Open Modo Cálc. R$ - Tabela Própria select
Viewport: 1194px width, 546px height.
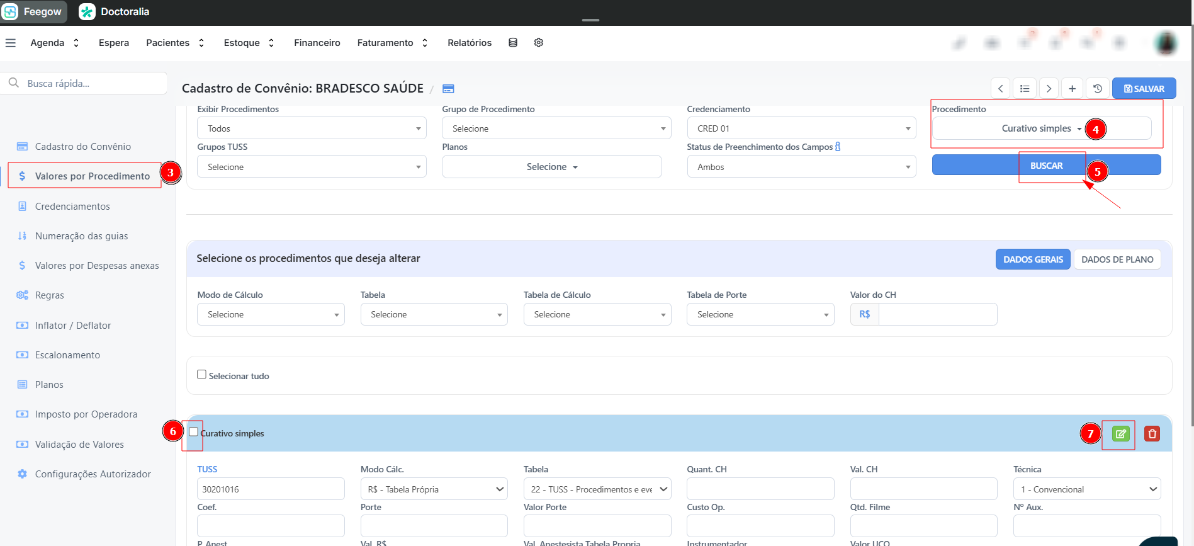coord(434,489)
